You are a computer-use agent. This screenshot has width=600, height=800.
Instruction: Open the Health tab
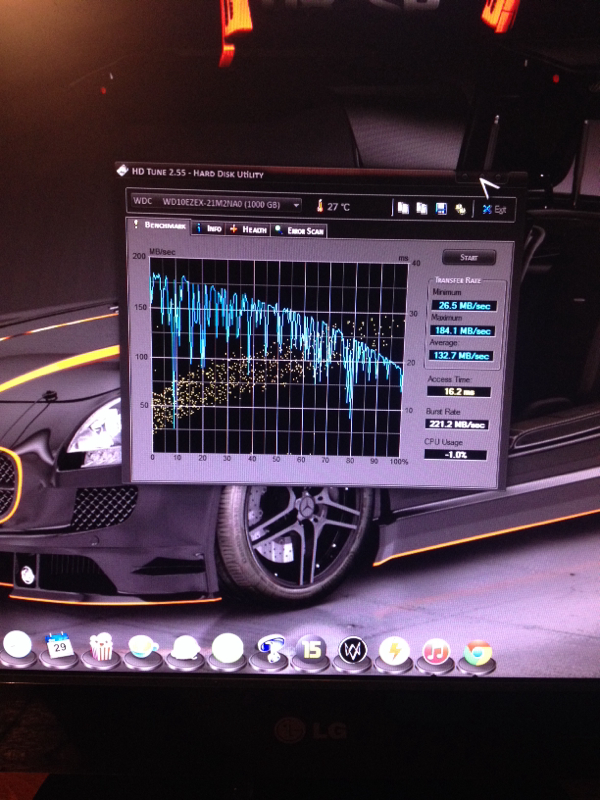click(x=248, y=229)
